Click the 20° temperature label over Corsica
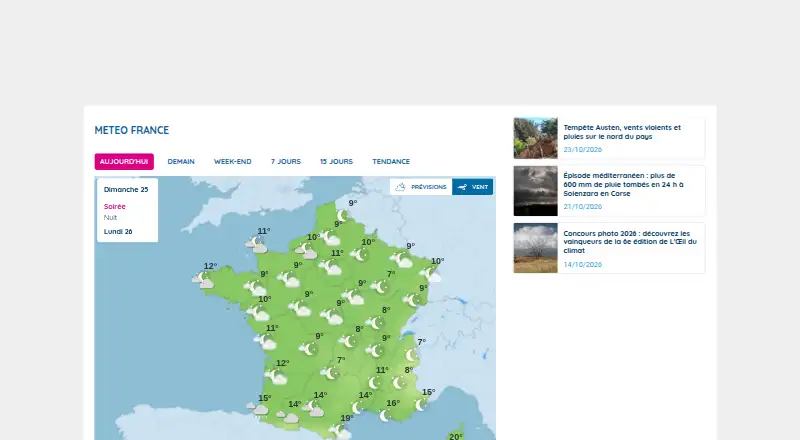 [456, 437]
